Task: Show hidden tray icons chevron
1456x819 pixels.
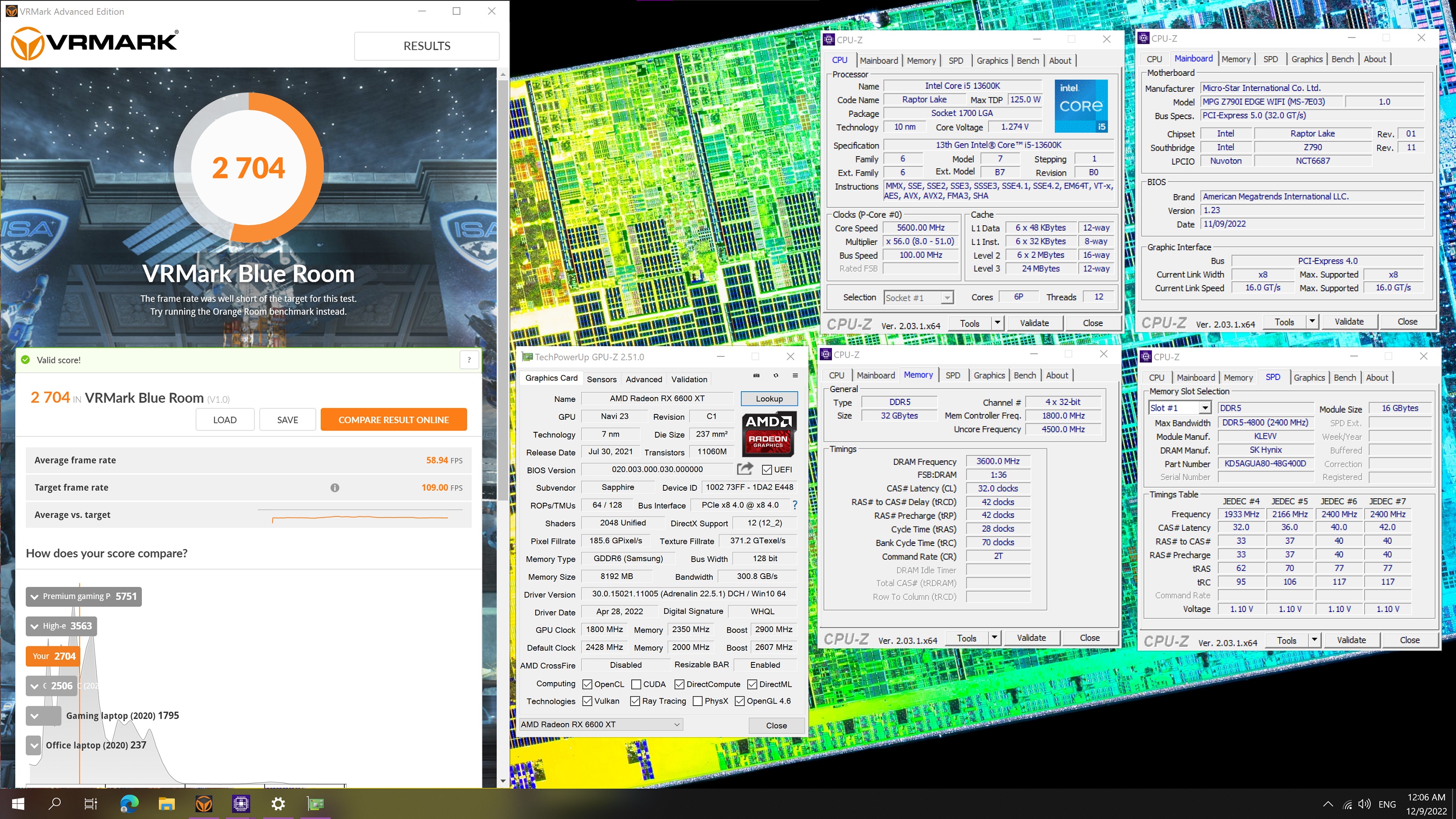Action: [x=1328, y=804]
